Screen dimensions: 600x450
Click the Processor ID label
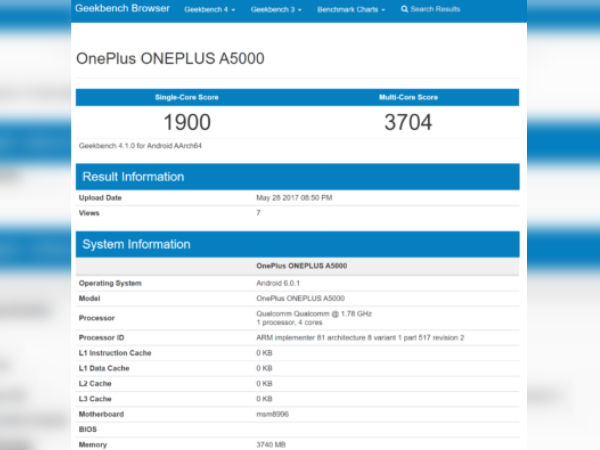coord(101,338)
